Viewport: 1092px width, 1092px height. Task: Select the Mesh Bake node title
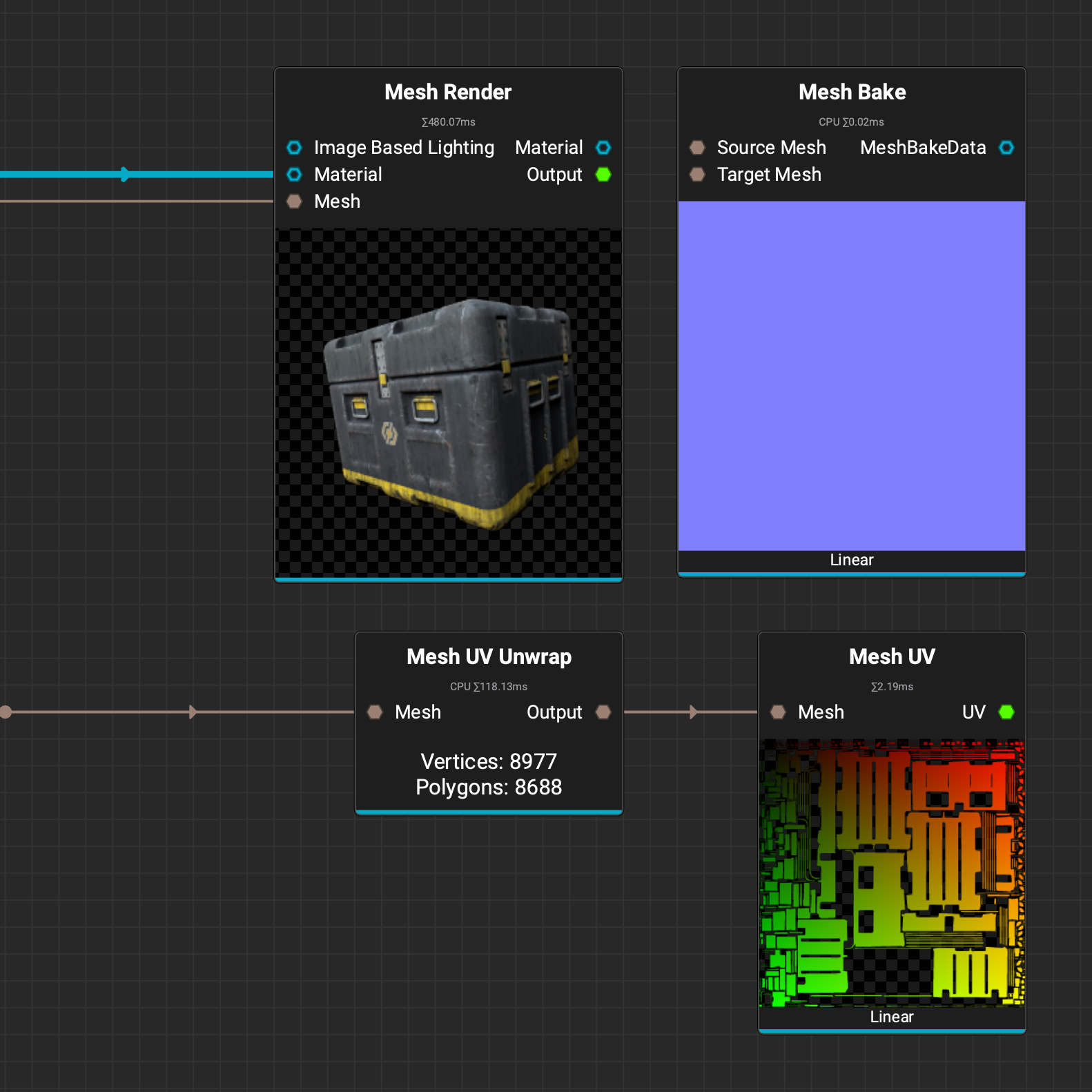tap(852, 92)
